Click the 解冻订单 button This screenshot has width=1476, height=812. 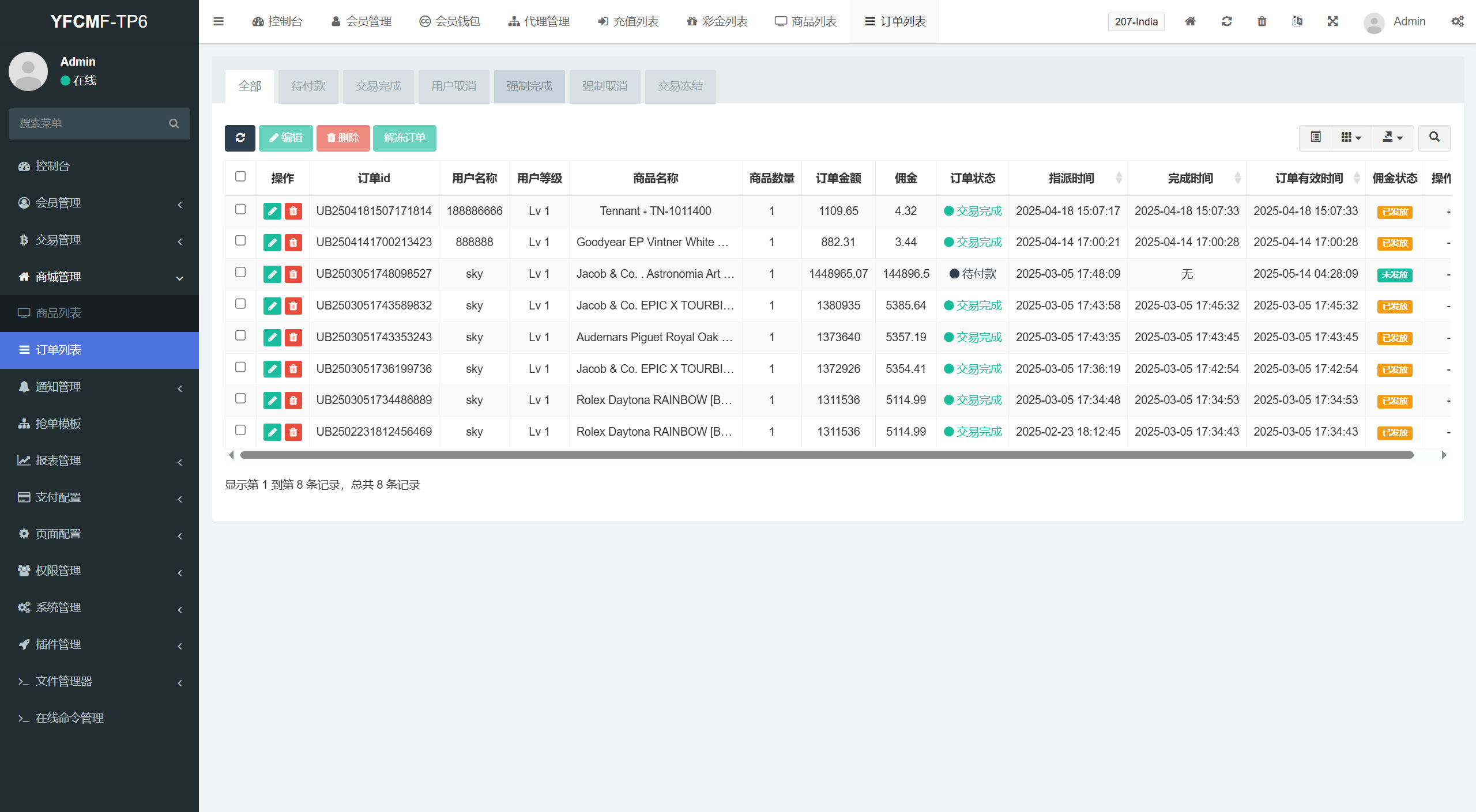coord(404,138)
